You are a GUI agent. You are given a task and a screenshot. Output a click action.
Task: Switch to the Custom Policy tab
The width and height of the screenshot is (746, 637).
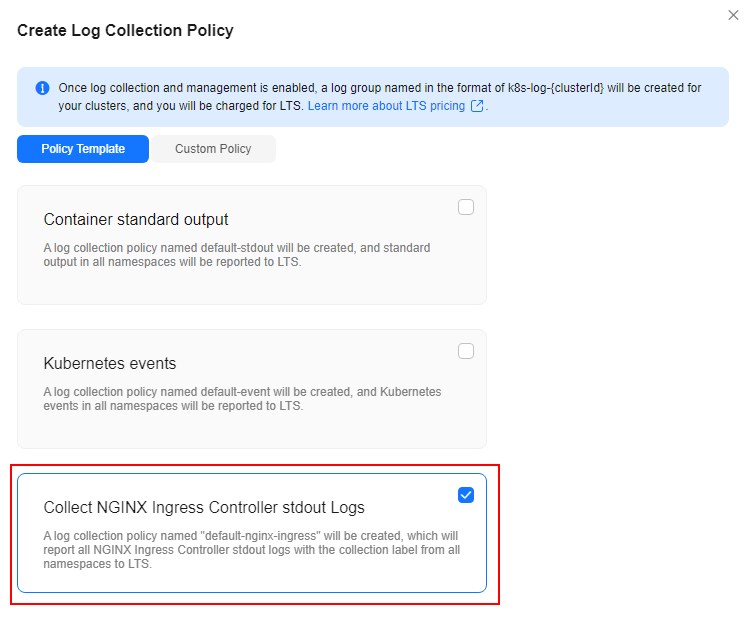pyautogui.click(x=213, y=149)
